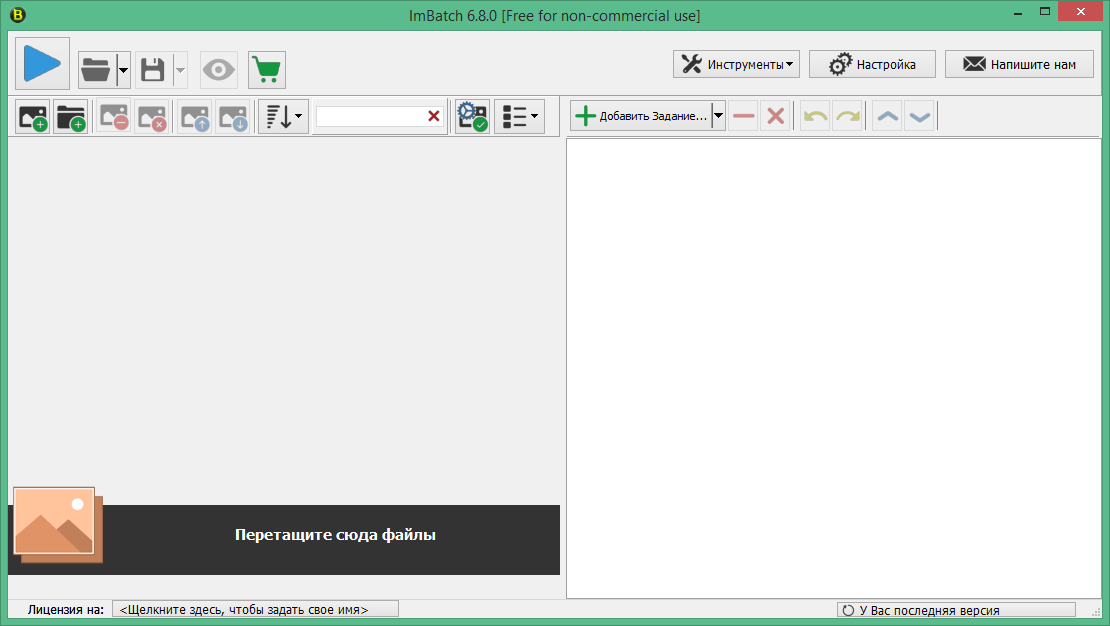Open the sort order dropdown

tap(283, 117)
